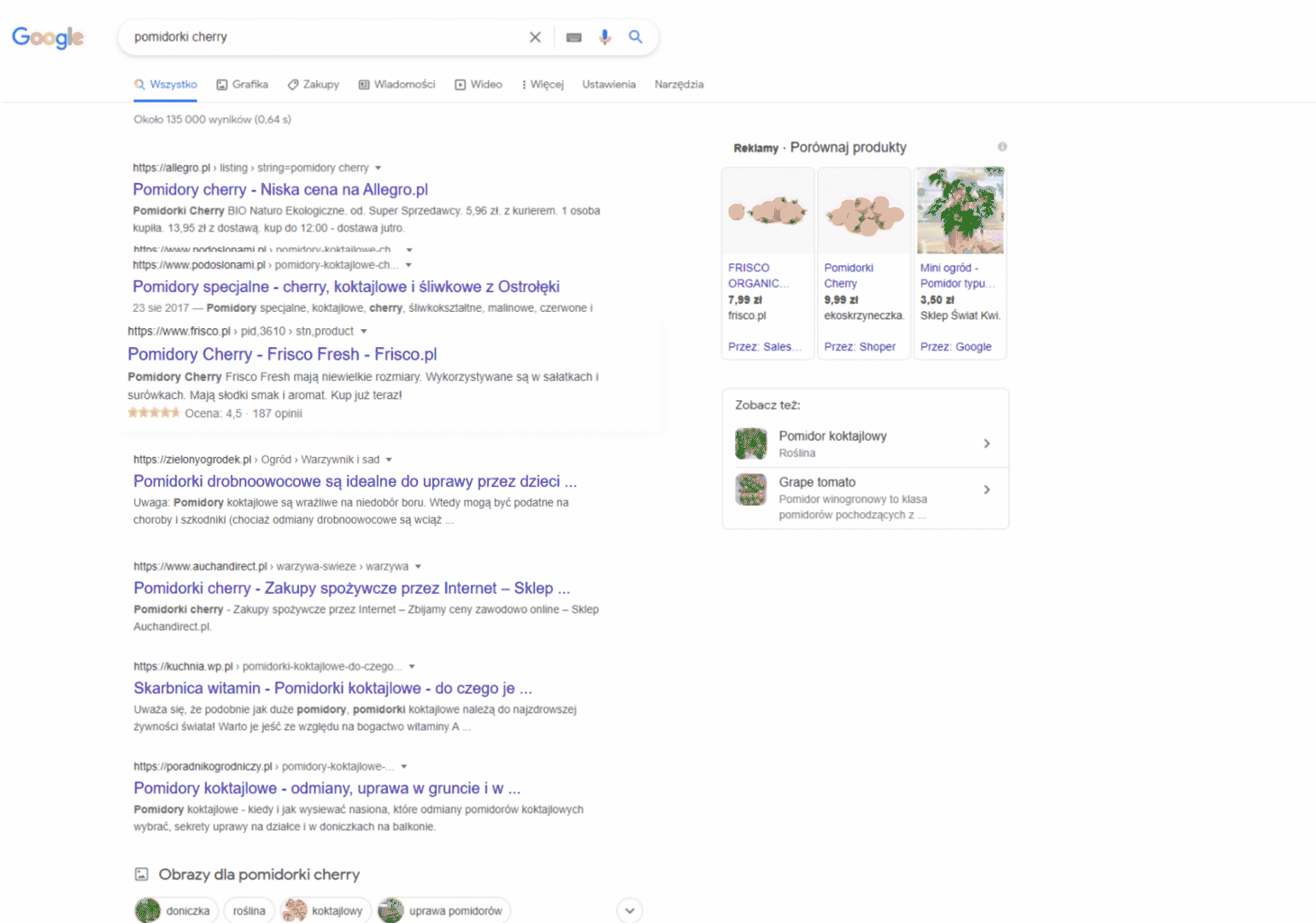The width and height of the screenshot is (1316, 923).
Task: Click the Przez: Sales... link
Action: point(765,347)
